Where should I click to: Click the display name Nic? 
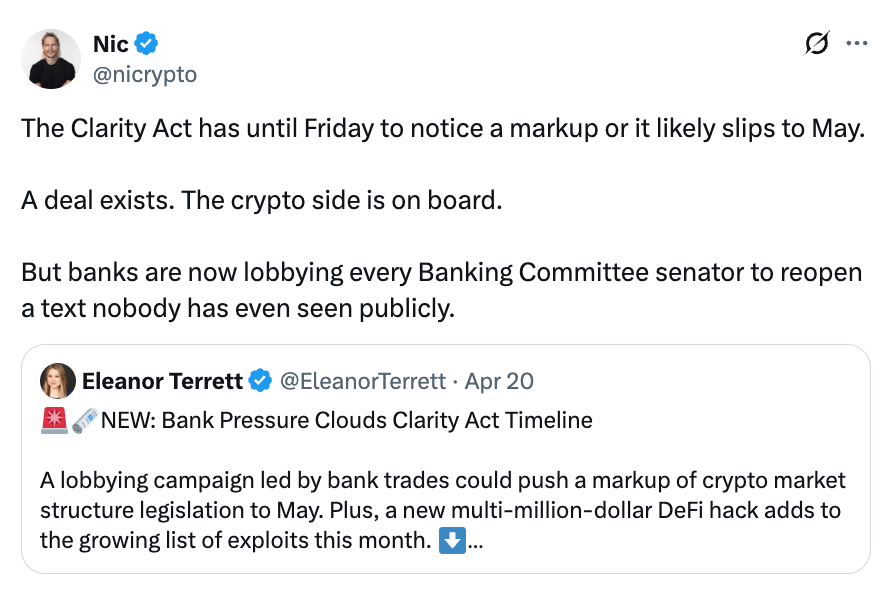pos(110,44)
